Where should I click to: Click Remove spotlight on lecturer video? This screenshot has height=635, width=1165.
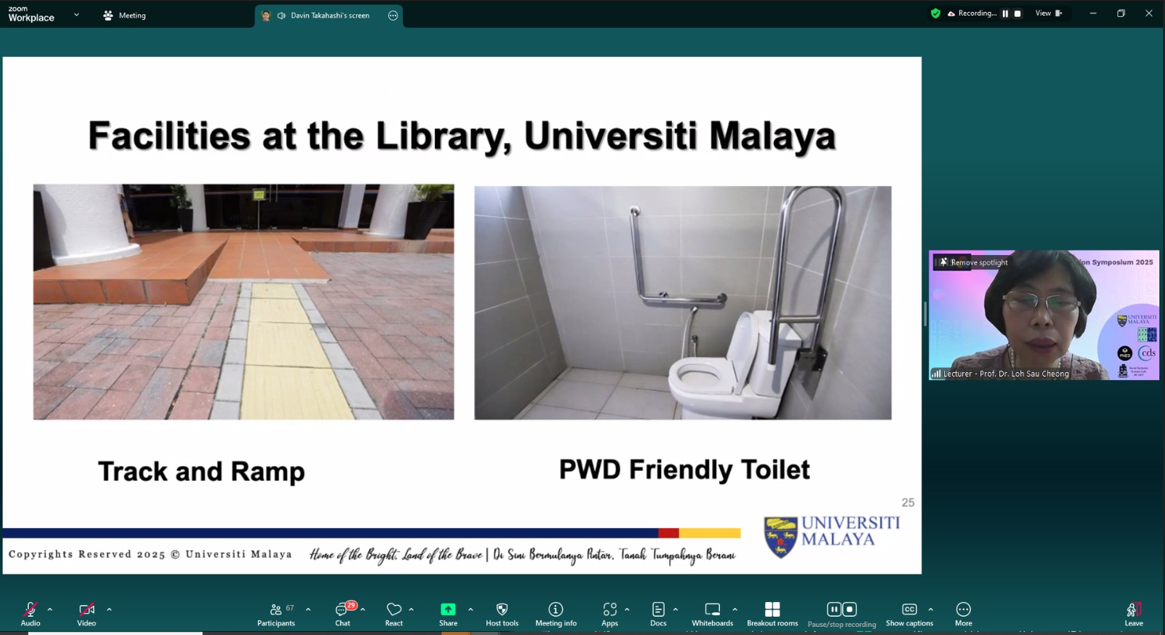pyautogui.click(x=973, y=262)
